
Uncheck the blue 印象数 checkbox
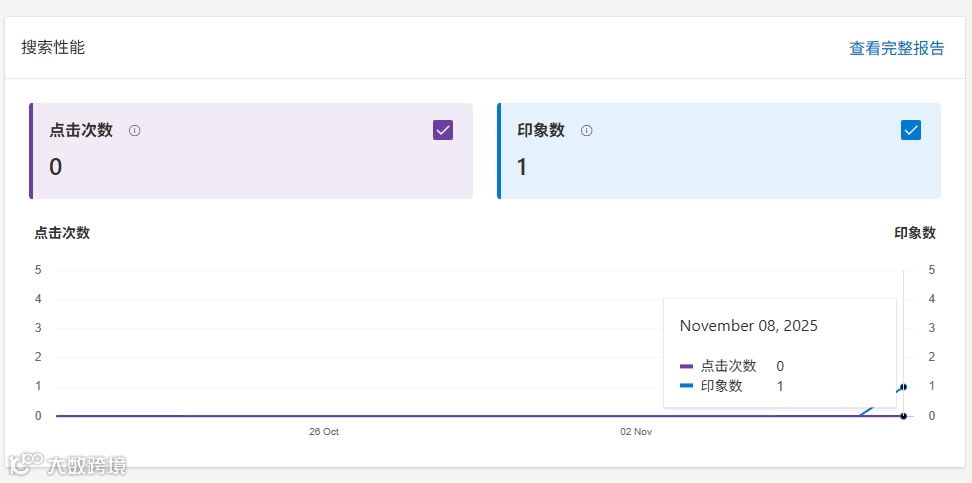click(x=911, y=130)
